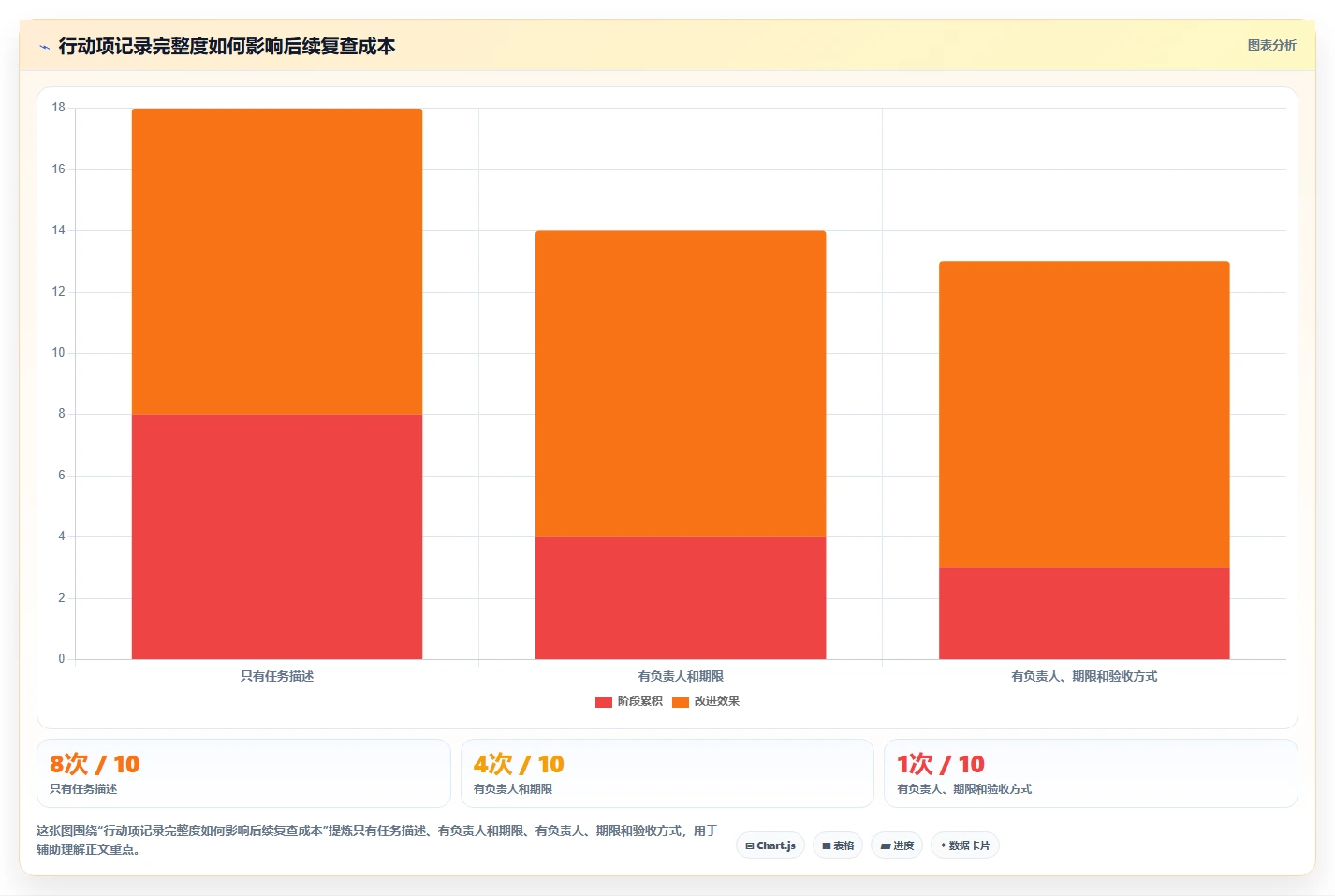Image resolution: width=1335 pixels, height=896 pixels.
Task: Click the y-axis tick label 10
Action: tap(59, 353)
